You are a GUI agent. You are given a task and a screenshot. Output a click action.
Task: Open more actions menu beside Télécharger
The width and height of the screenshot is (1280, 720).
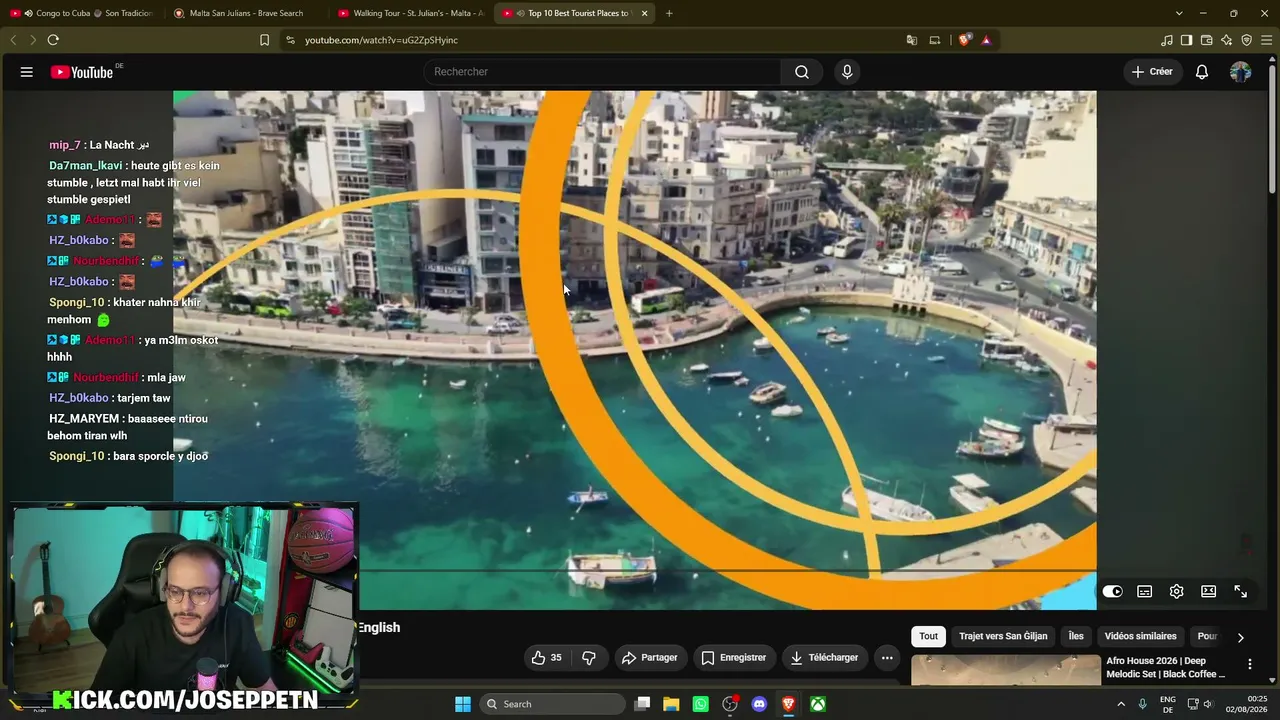[887, 658]
